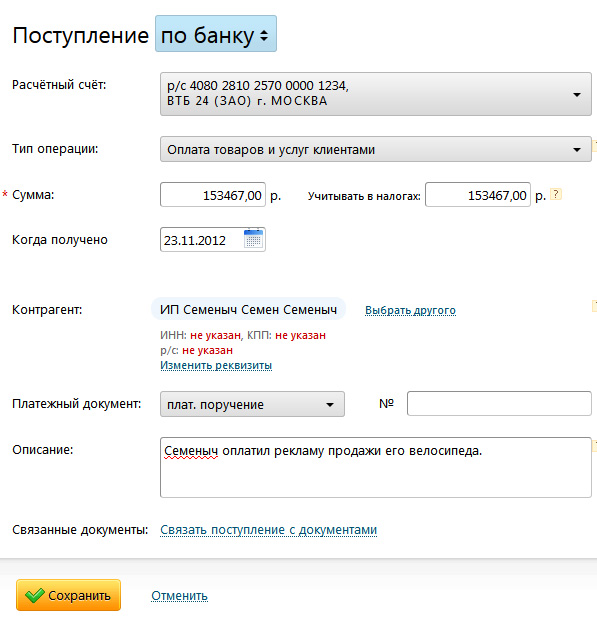The image size is (597, 621).
Task: Click the green checkmark on Сохранить button
Action: pyautogui.click(x=34, y=595)
